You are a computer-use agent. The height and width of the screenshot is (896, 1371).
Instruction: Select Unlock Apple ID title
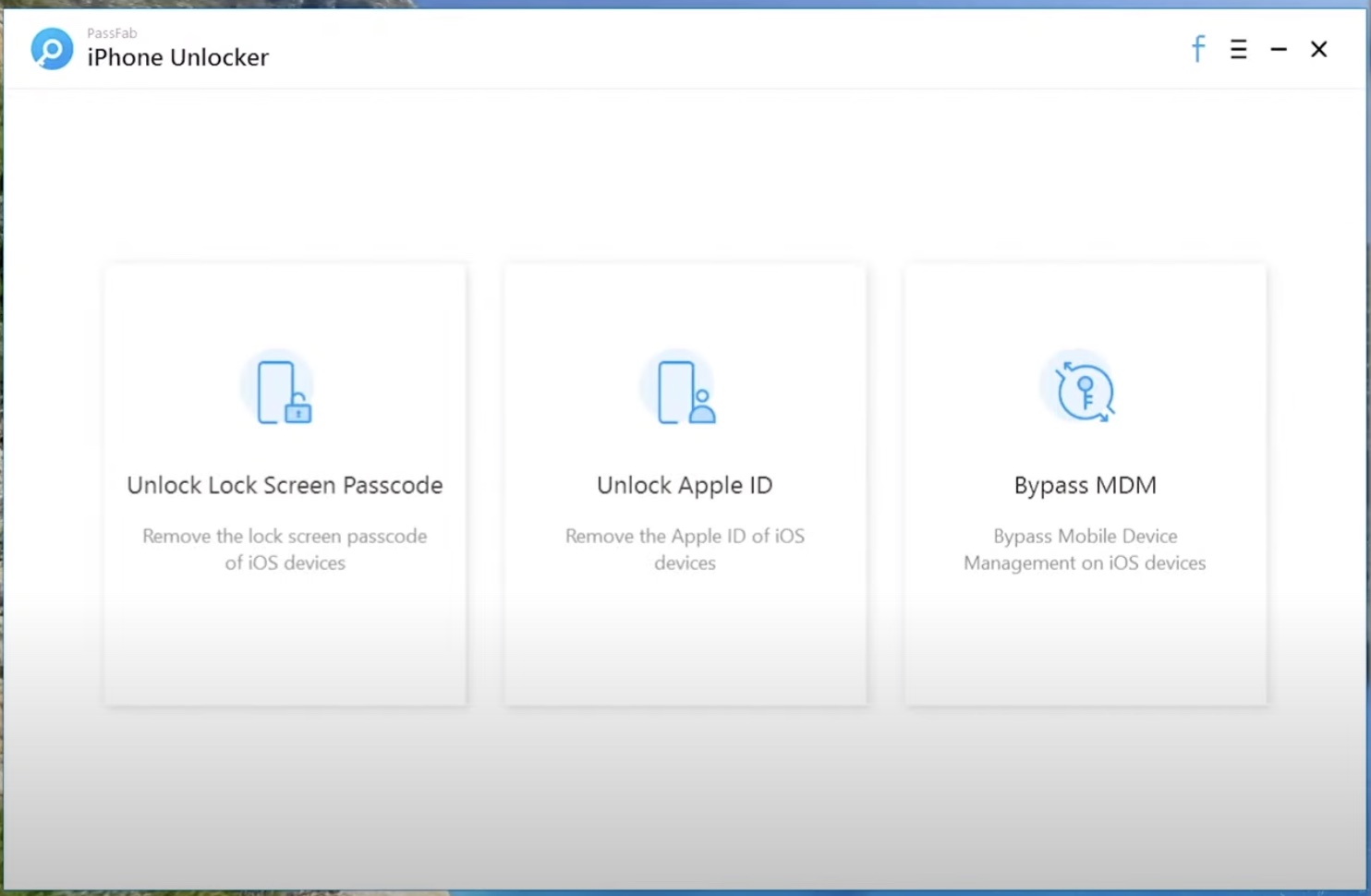click(685, 486)
